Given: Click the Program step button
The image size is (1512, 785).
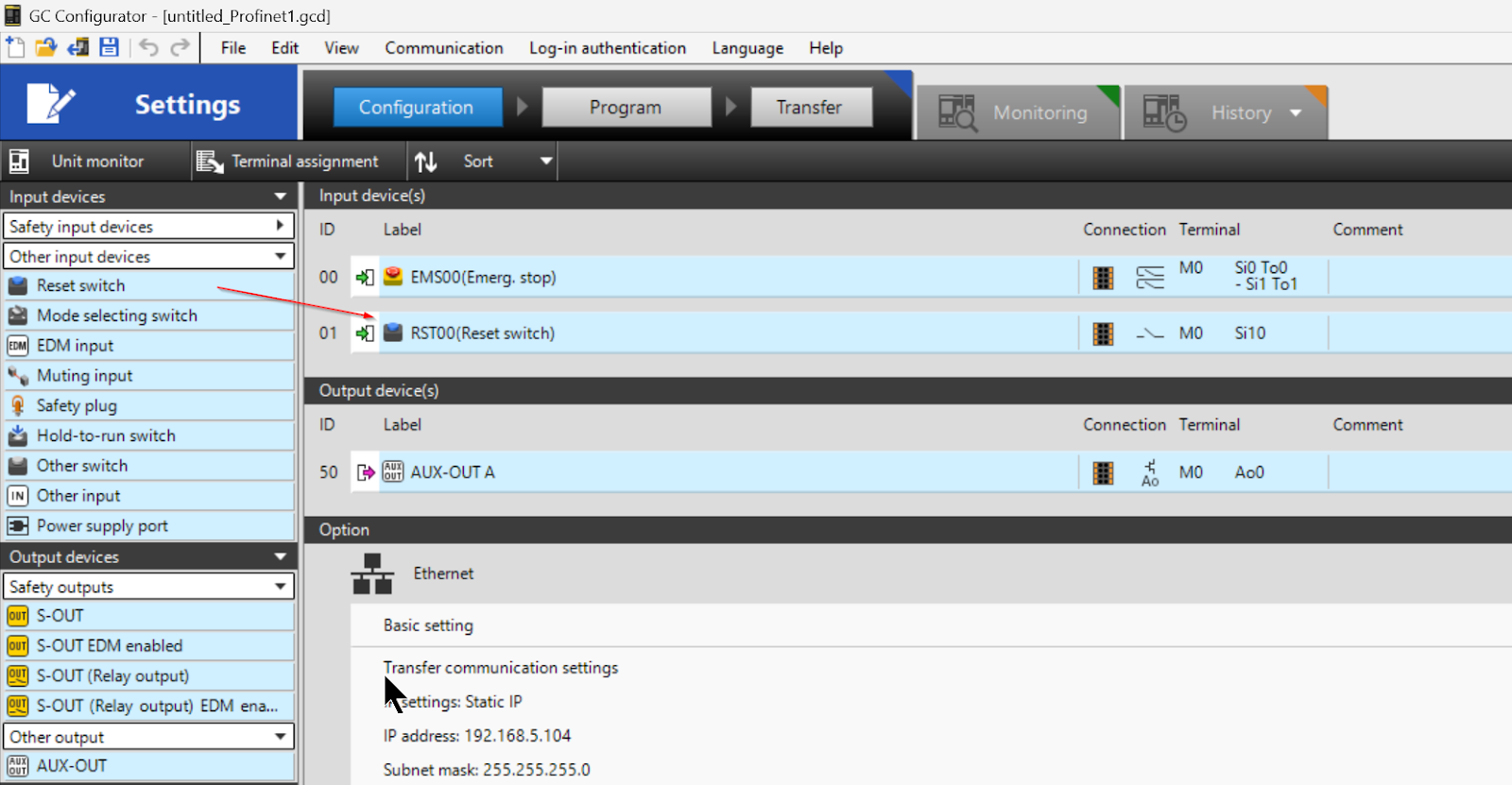Looking at the screenshot, I should [x=626, y=108].
